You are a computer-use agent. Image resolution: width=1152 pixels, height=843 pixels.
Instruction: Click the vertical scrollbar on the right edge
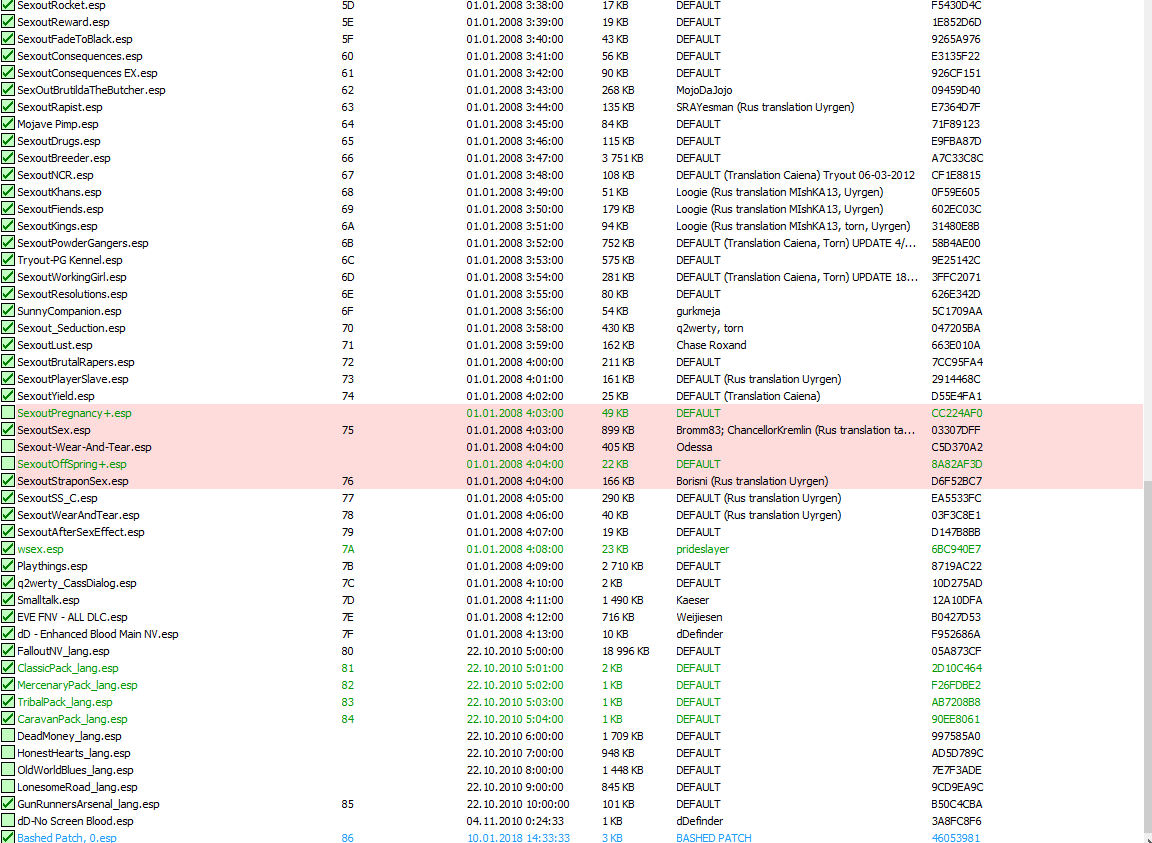(x=1146, y=650)
